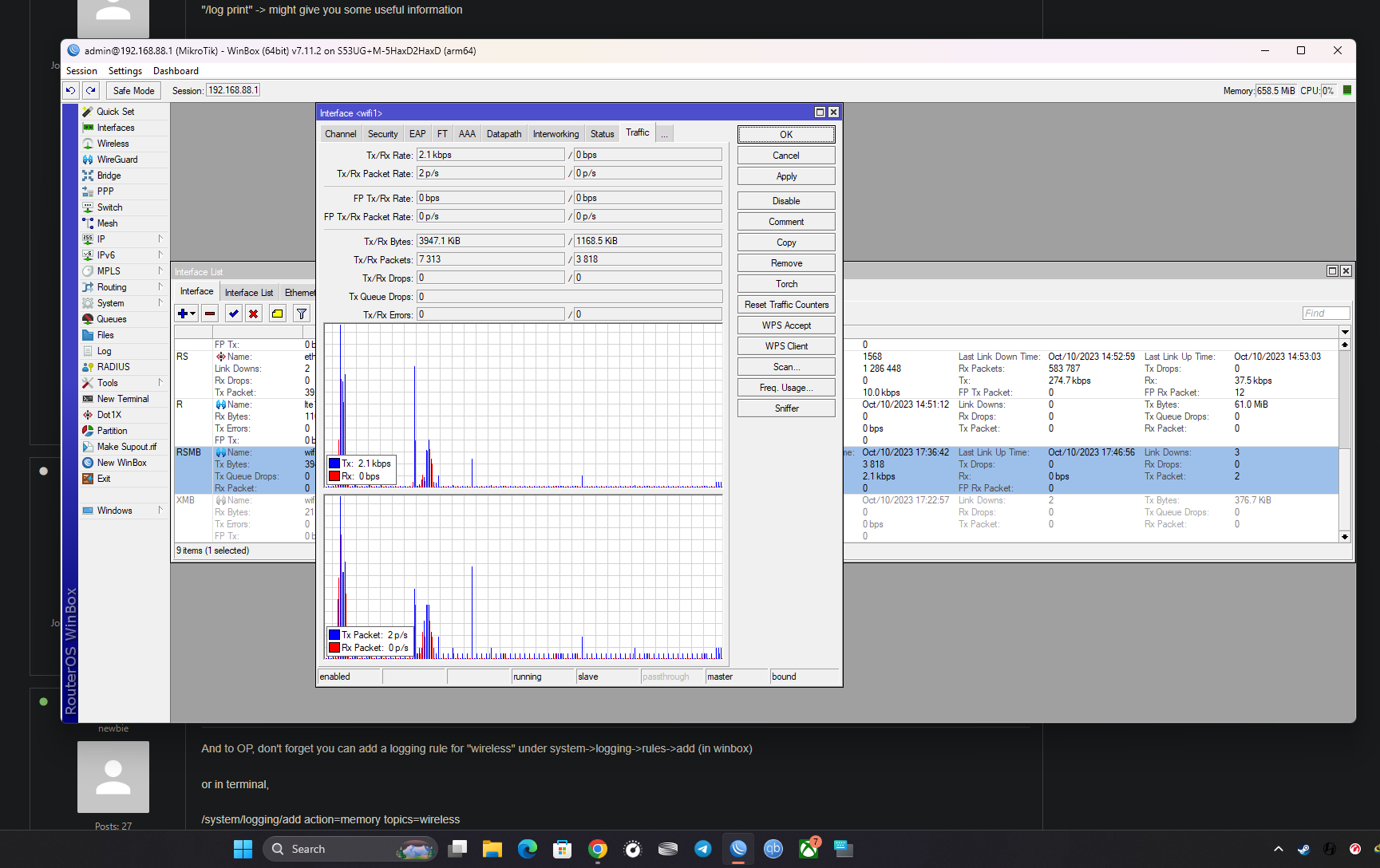Redo the last action in the WinBox toolbar
Viewport: 1380px width, 868px height.
pos(91,90)
